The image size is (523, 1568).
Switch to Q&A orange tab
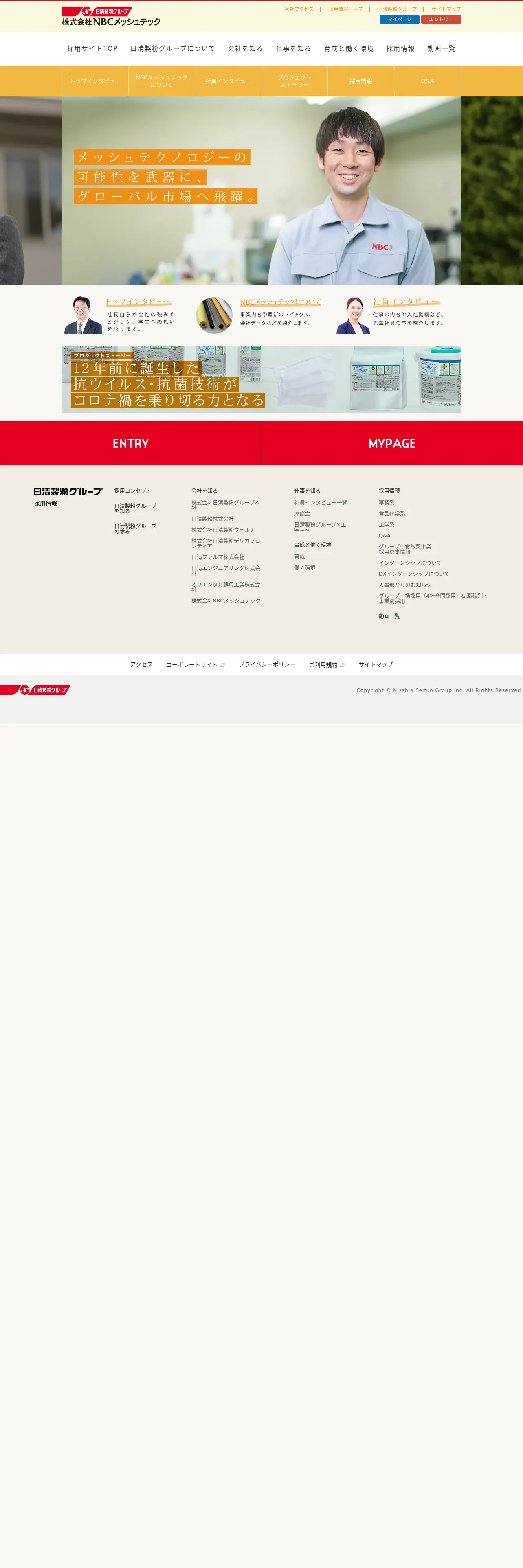click(x=427, y=81)
